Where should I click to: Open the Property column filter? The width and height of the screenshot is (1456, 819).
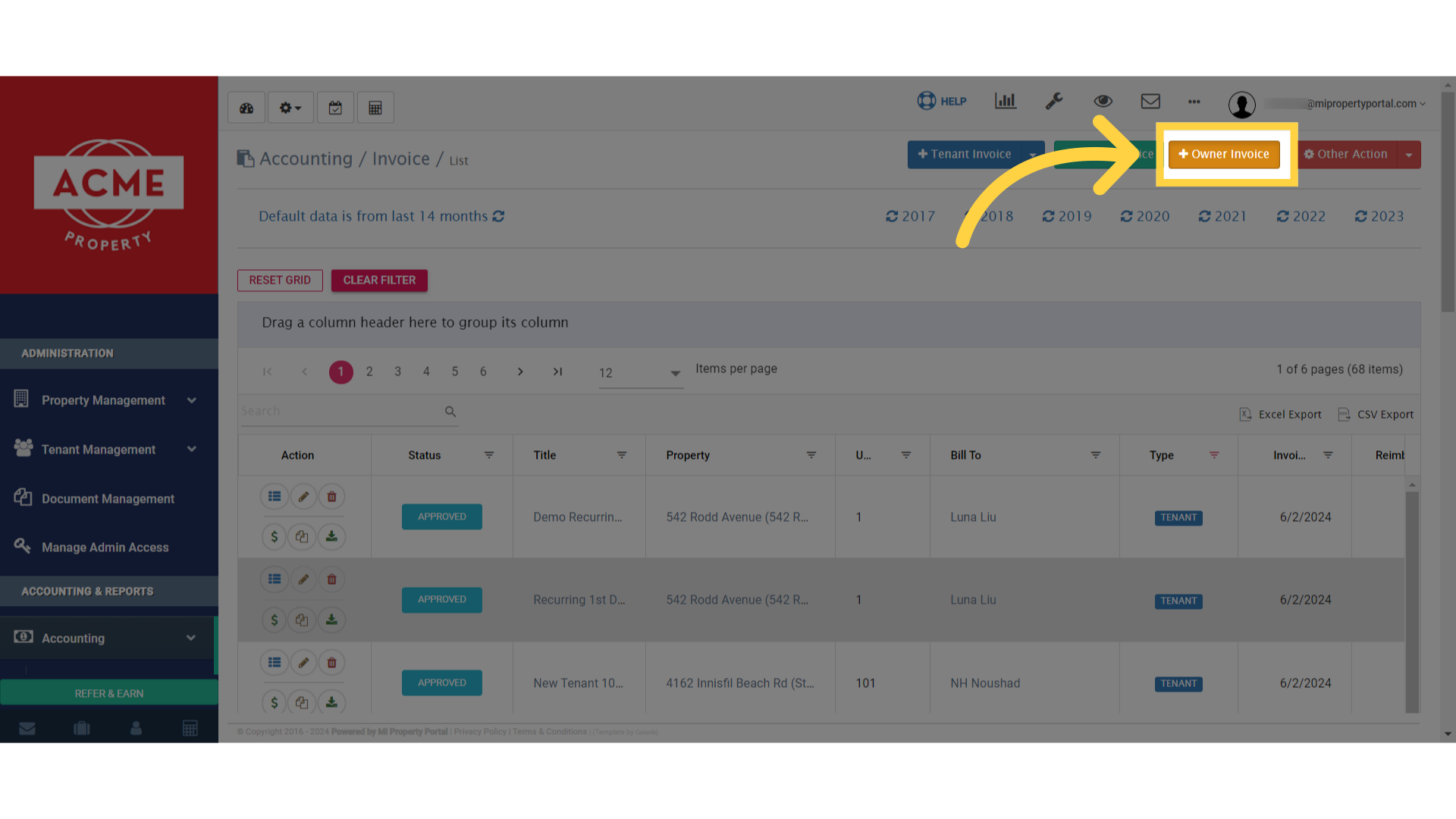click(x=811, y=455)
